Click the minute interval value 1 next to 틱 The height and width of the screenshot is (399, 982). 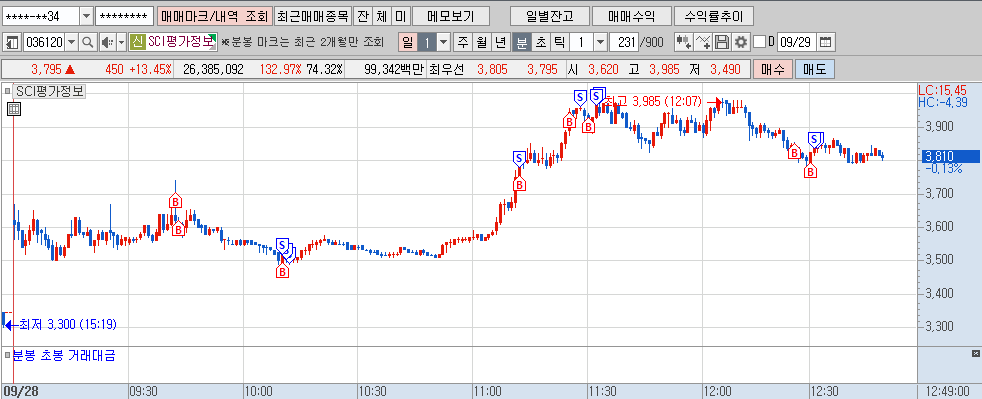[x=581, y=43]
